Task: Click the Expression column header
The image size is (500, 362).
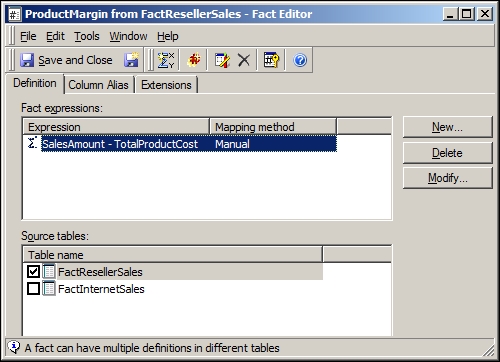Action: 116,127
